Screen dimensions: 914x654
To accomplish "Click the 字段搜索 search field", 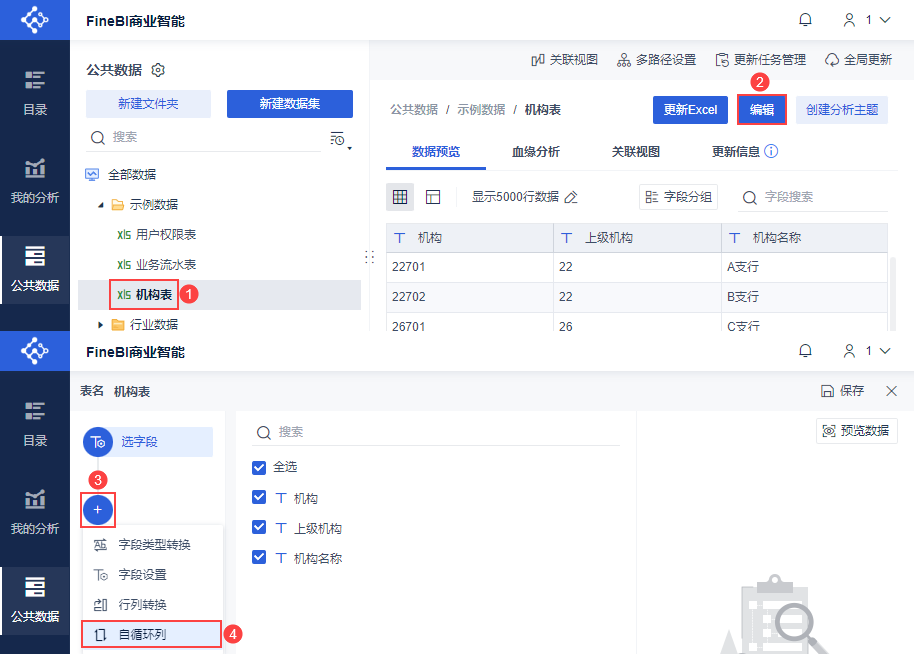I will (x=814, y=197).
